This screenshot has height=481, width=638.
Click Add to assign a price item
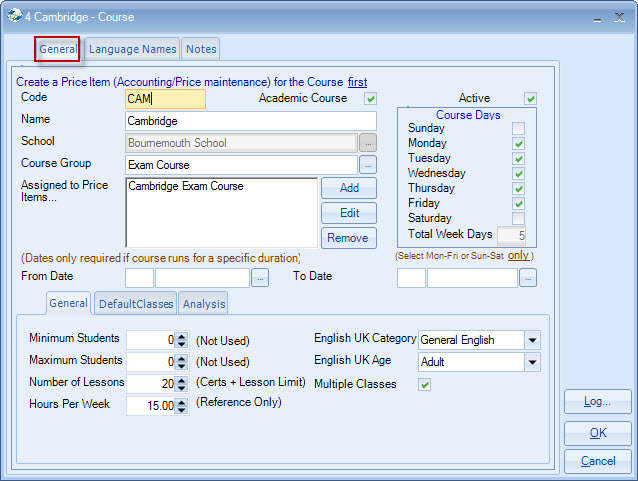tap(349, 188)
